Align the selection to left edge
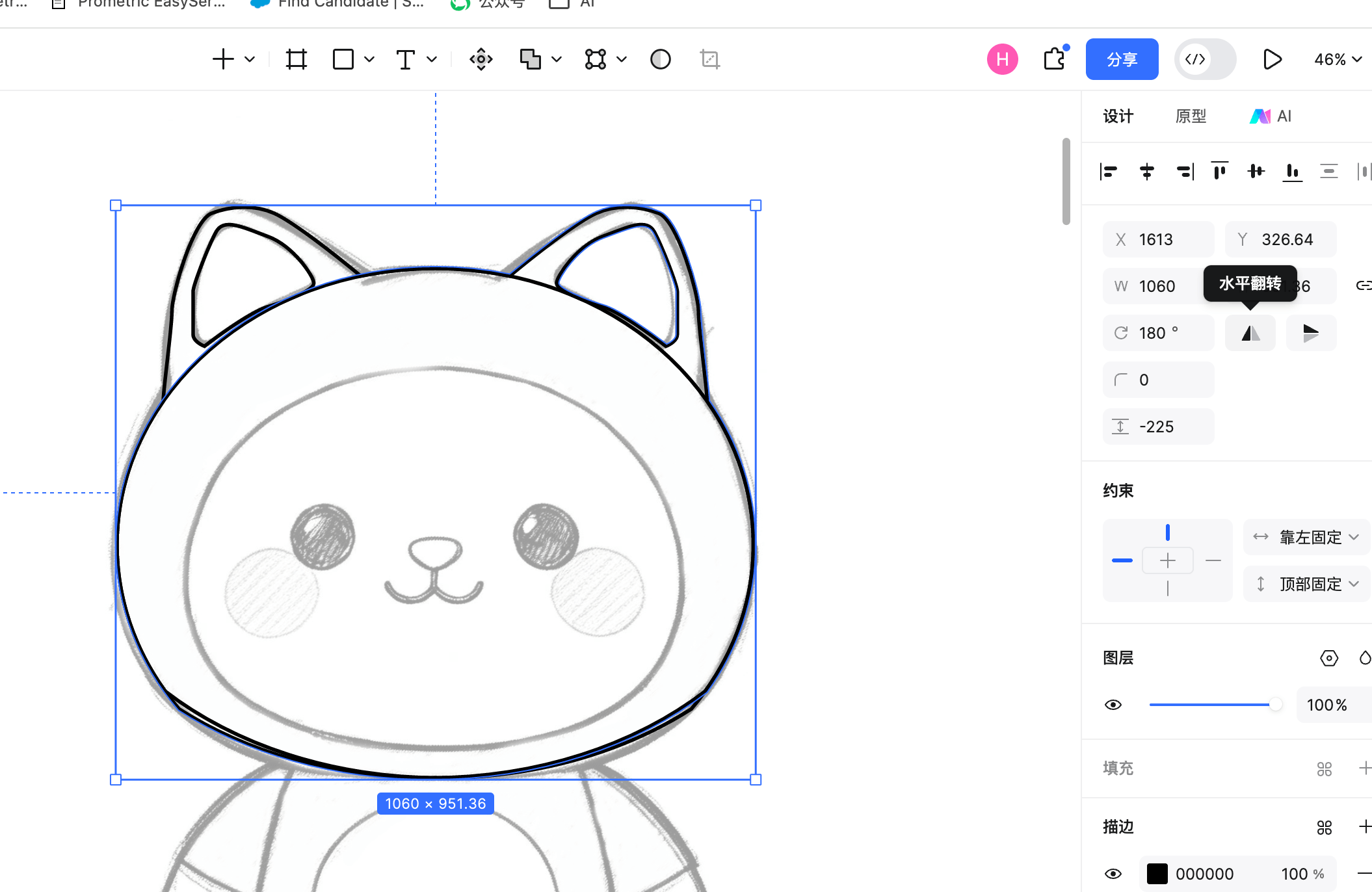 click(1109, 172)
